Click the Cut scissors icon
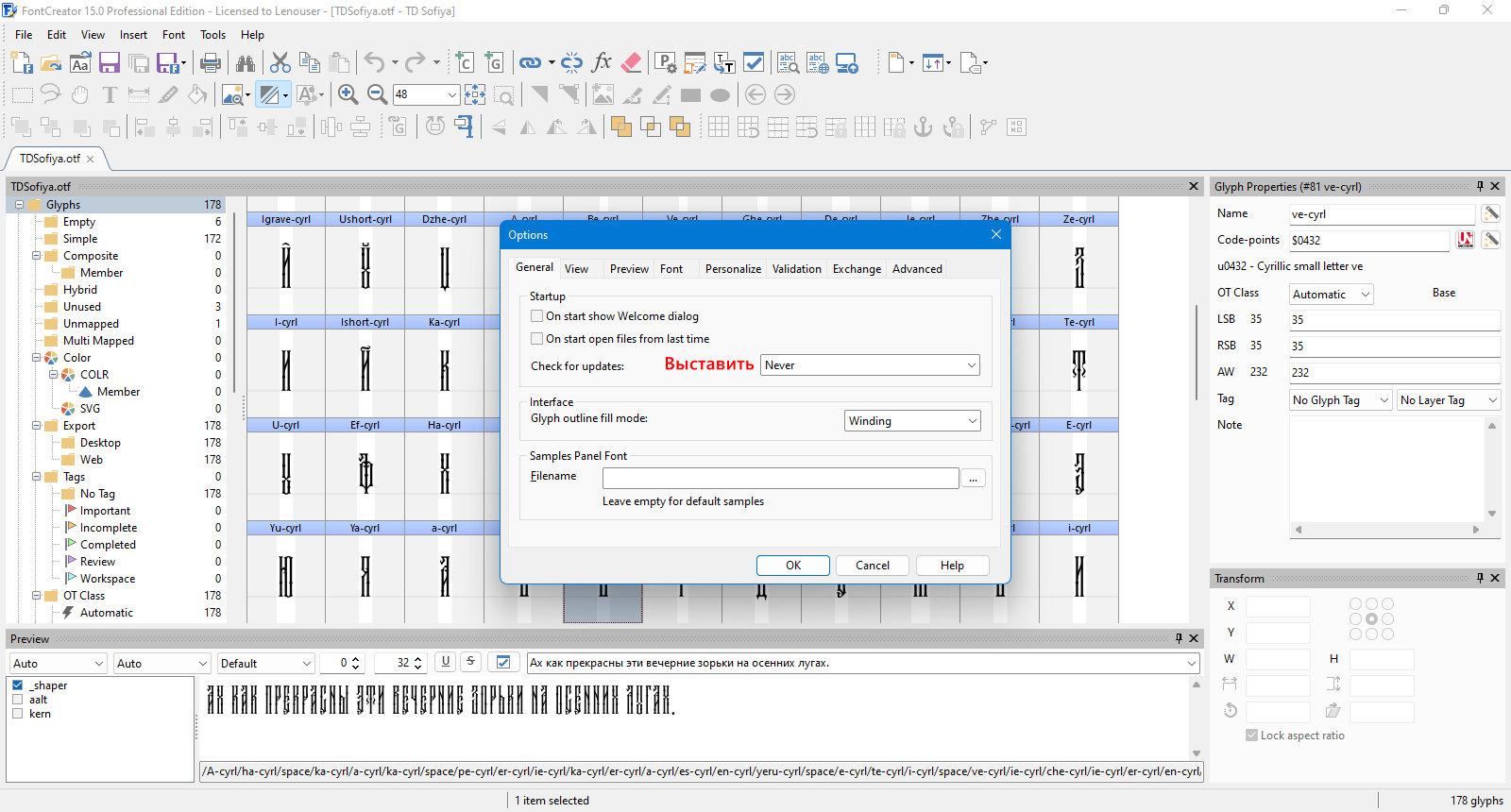The width and height of the screenshot is (1511, 812). 280,63
